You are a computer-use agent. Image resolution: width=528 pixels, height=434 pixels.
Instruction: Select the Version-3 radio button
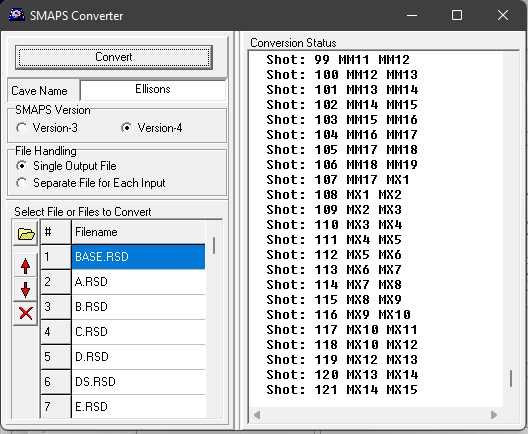pyautogui.click(x=22, y=128)
